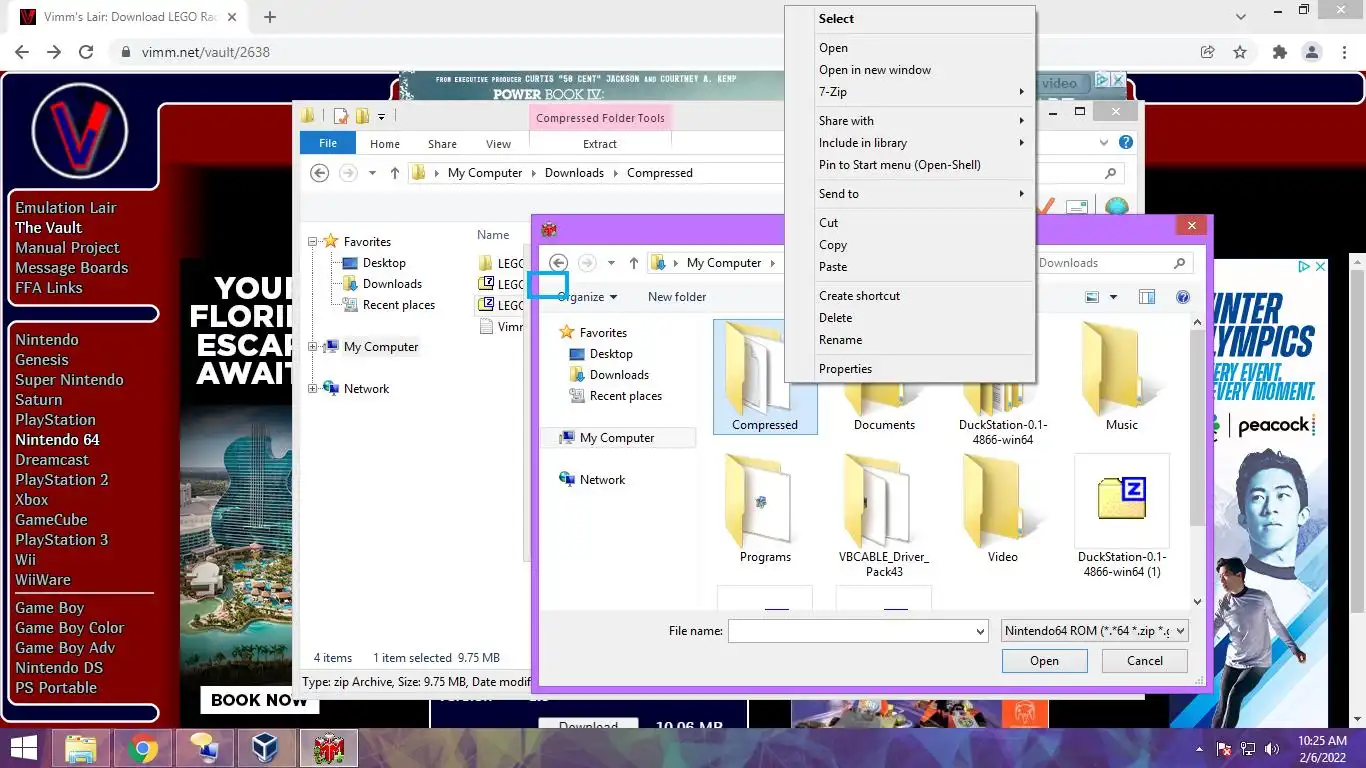The width and height of the screenshot is (1366, 768).
Task: Click Chrome back navigation arrow
Action: point(22,52)
